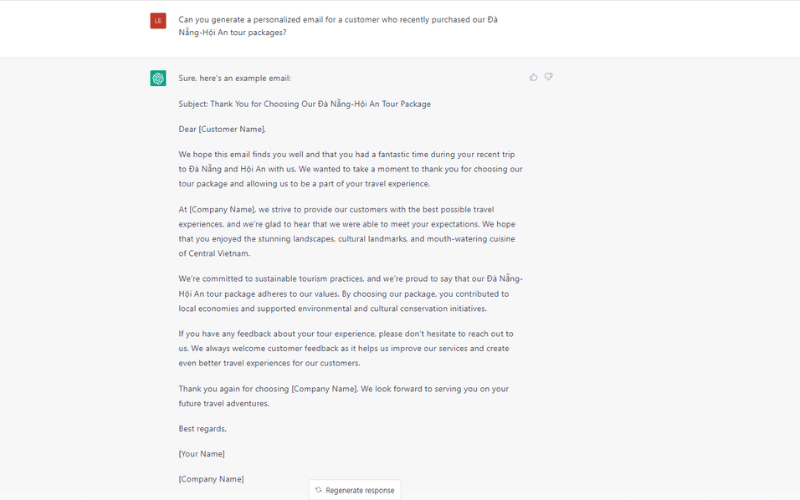The width and height of the screenshot is (800, 500).
Task: Give the response a thumbs up
Action: [533, 77]
